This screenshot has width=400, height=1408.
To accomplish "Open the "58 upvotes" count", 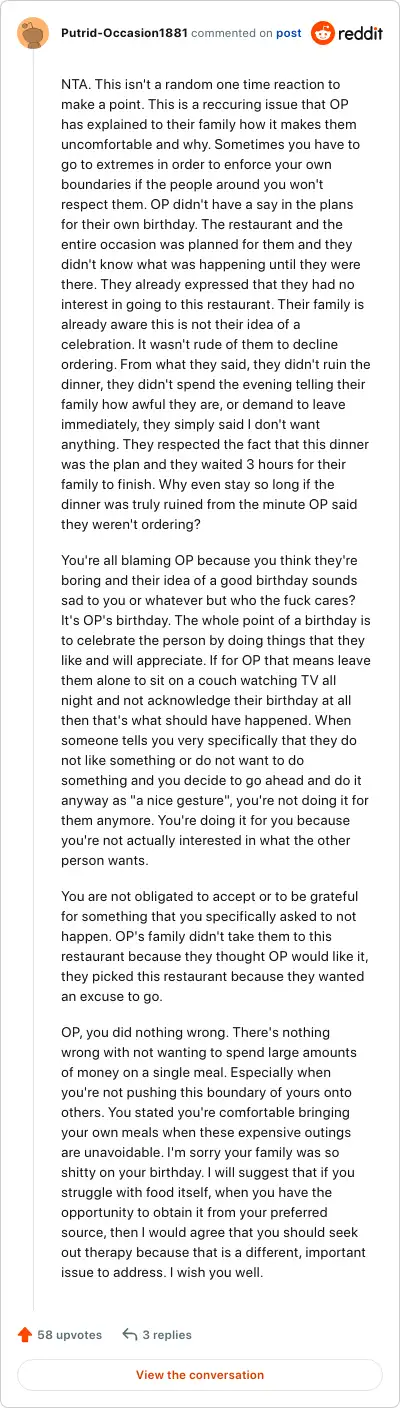I will tap(70, 1334).
